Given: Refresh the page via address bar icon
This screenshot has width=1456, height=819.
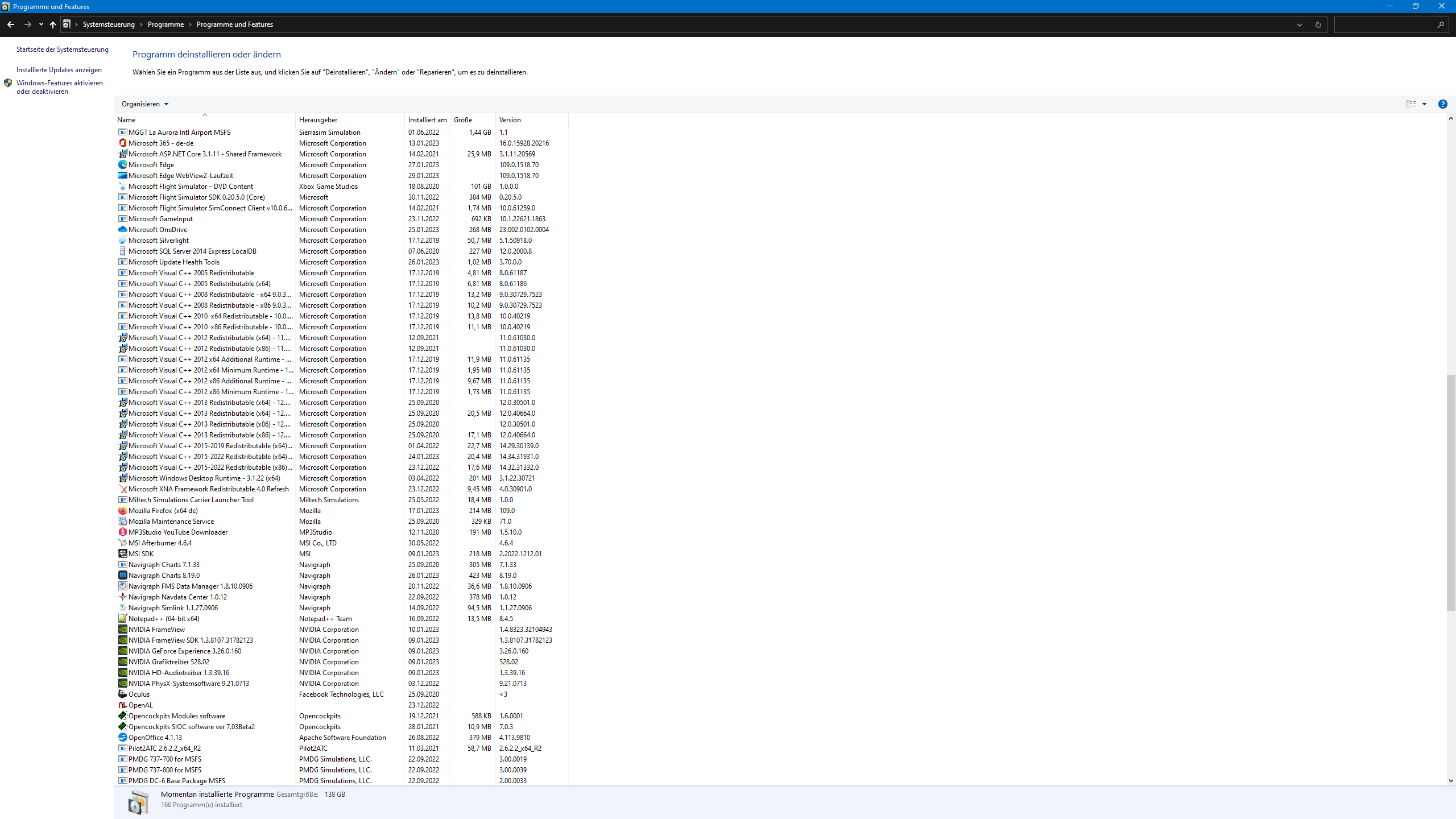Looking at the screenshot, I should pos(1318,24).
